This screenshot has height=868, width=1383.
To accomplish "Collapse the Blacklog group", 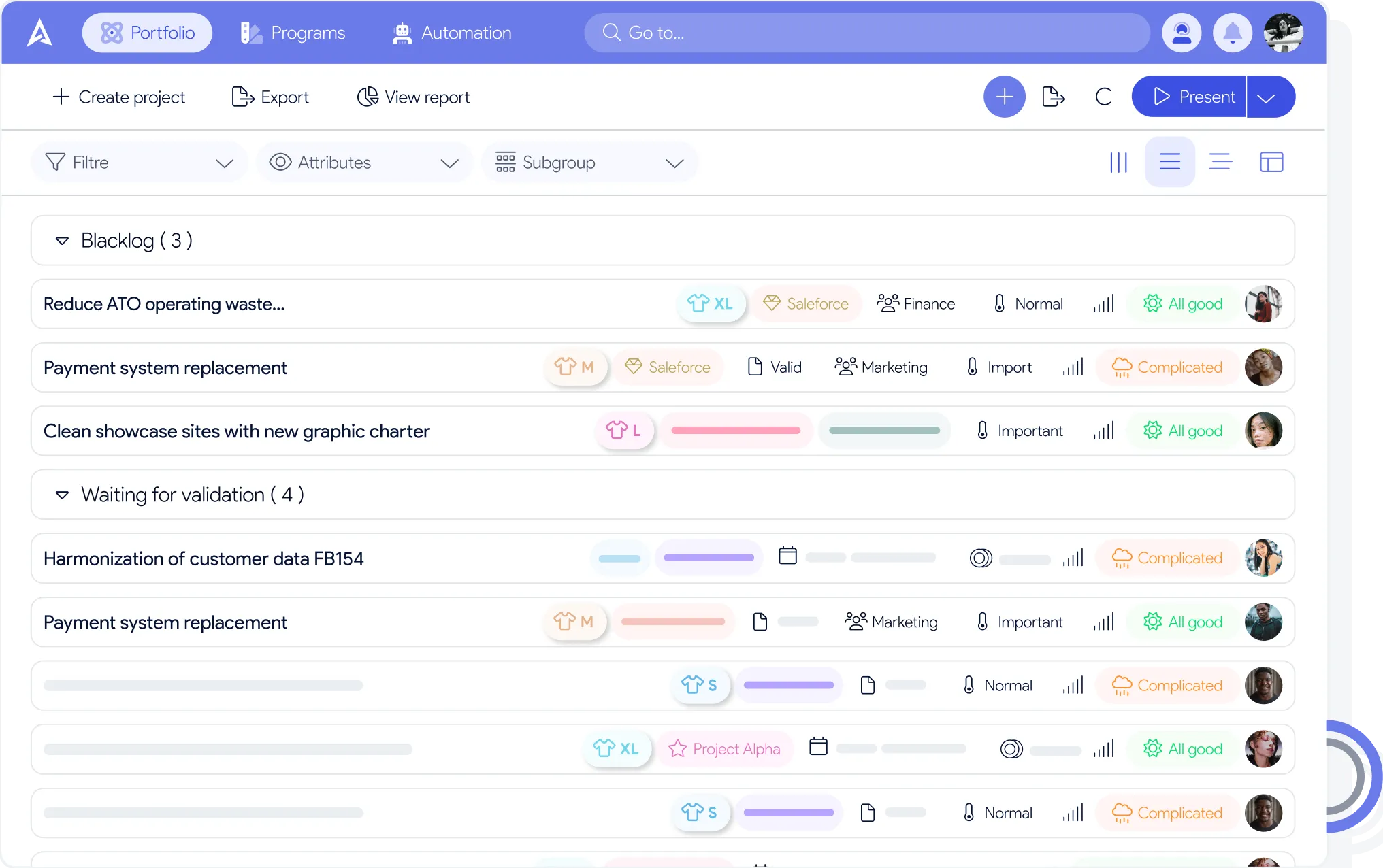I will pyautogui.click(x=62, y=241).
